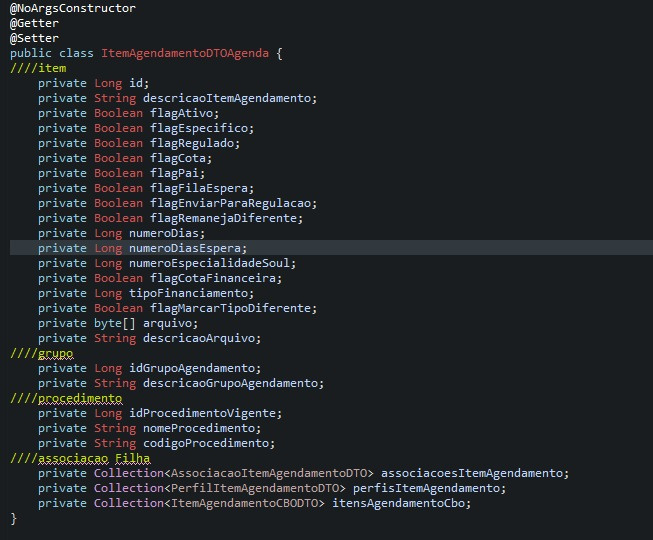This screenshot has width=653, height=540.
Task: Click the @NoArgsConstructor annotation
Action: pos(73,8)
